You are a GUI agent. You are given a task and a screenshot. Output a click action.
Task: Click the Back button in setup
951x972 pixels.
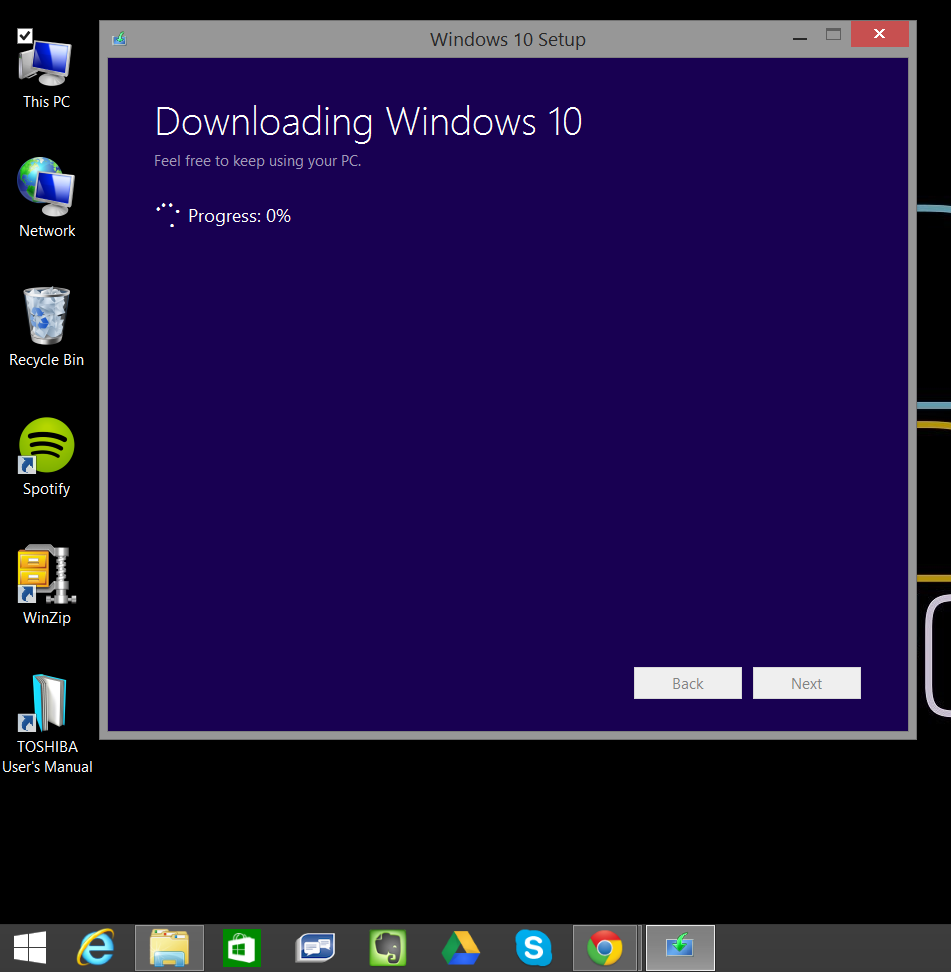tap(687, 683)
